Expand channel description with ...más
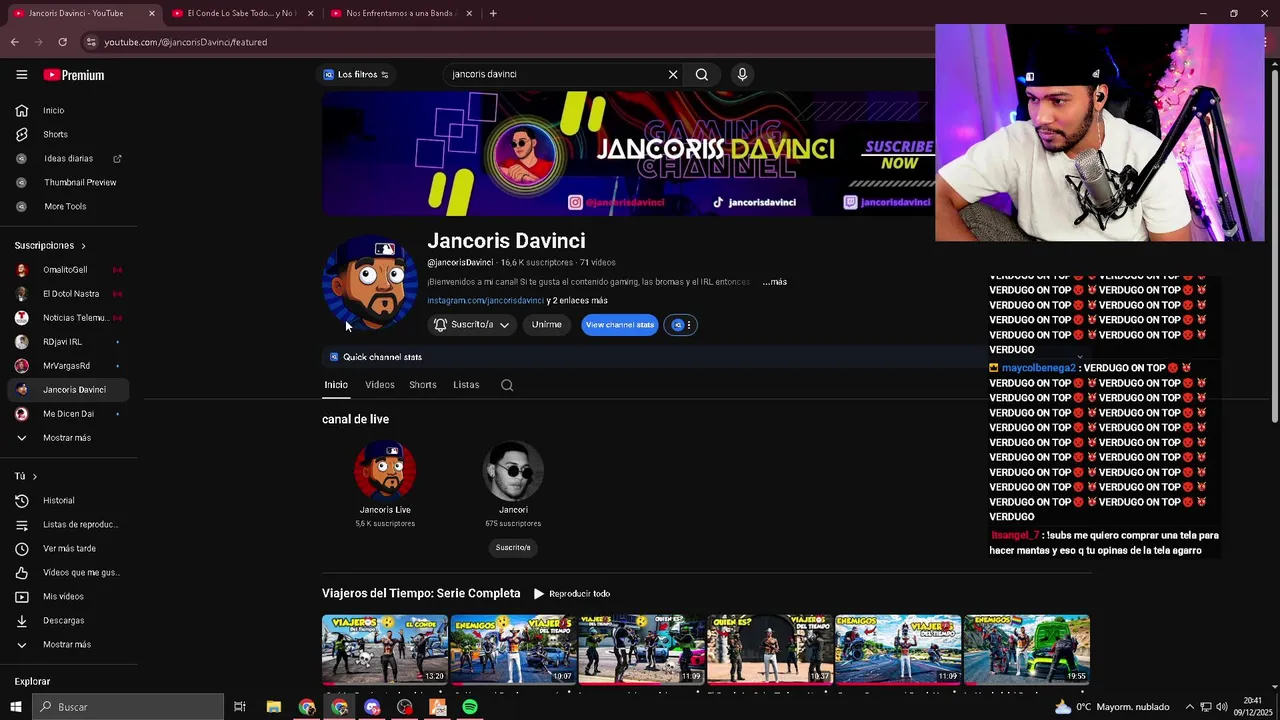This screenshot has width=1280, height=720. coord(775,282)
